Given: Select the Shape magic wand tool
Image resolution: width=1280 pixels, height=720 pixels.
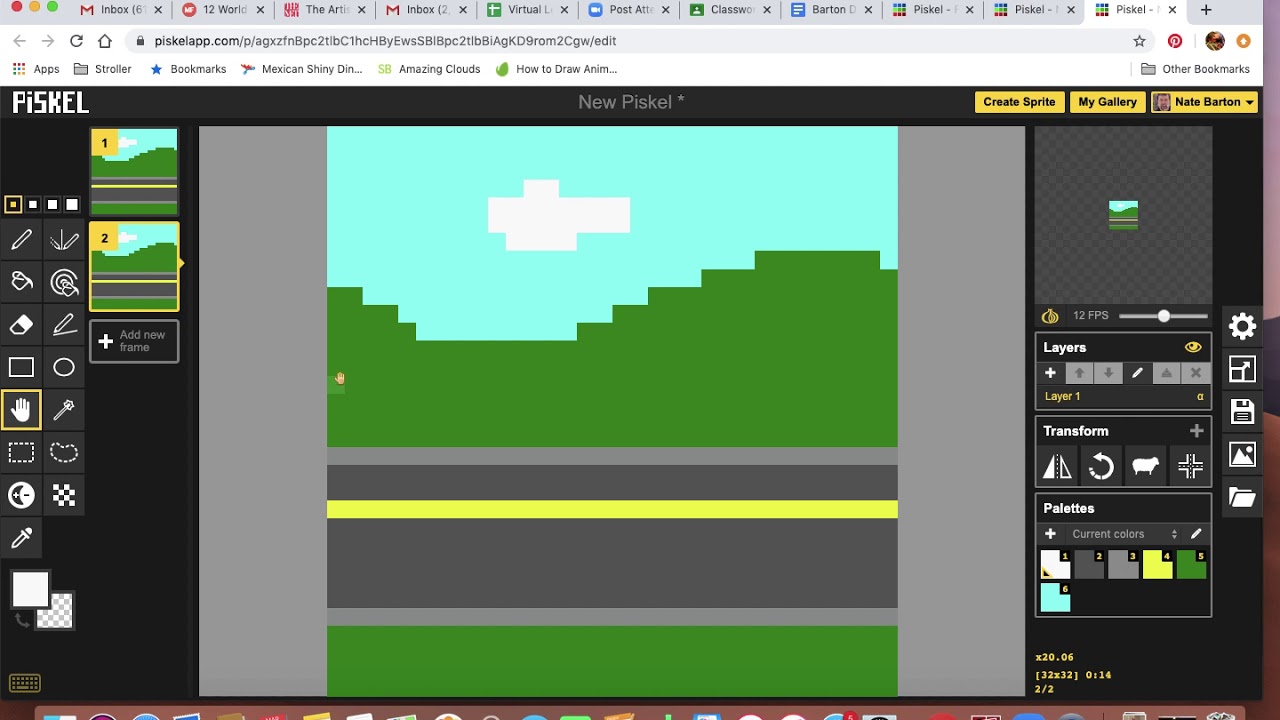Looking at the screenshot, I should coord(64,410).
